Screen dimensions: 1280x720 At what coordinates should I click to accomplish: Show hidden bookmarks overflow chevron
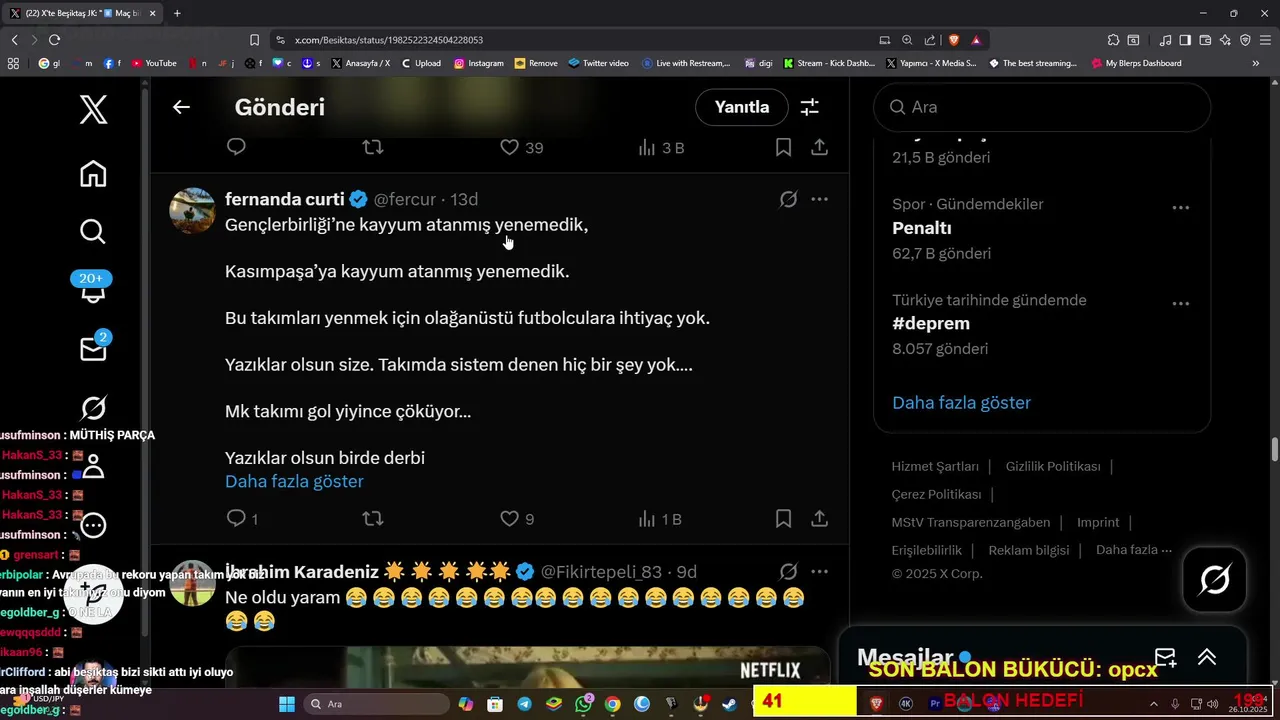[1256, 63]
